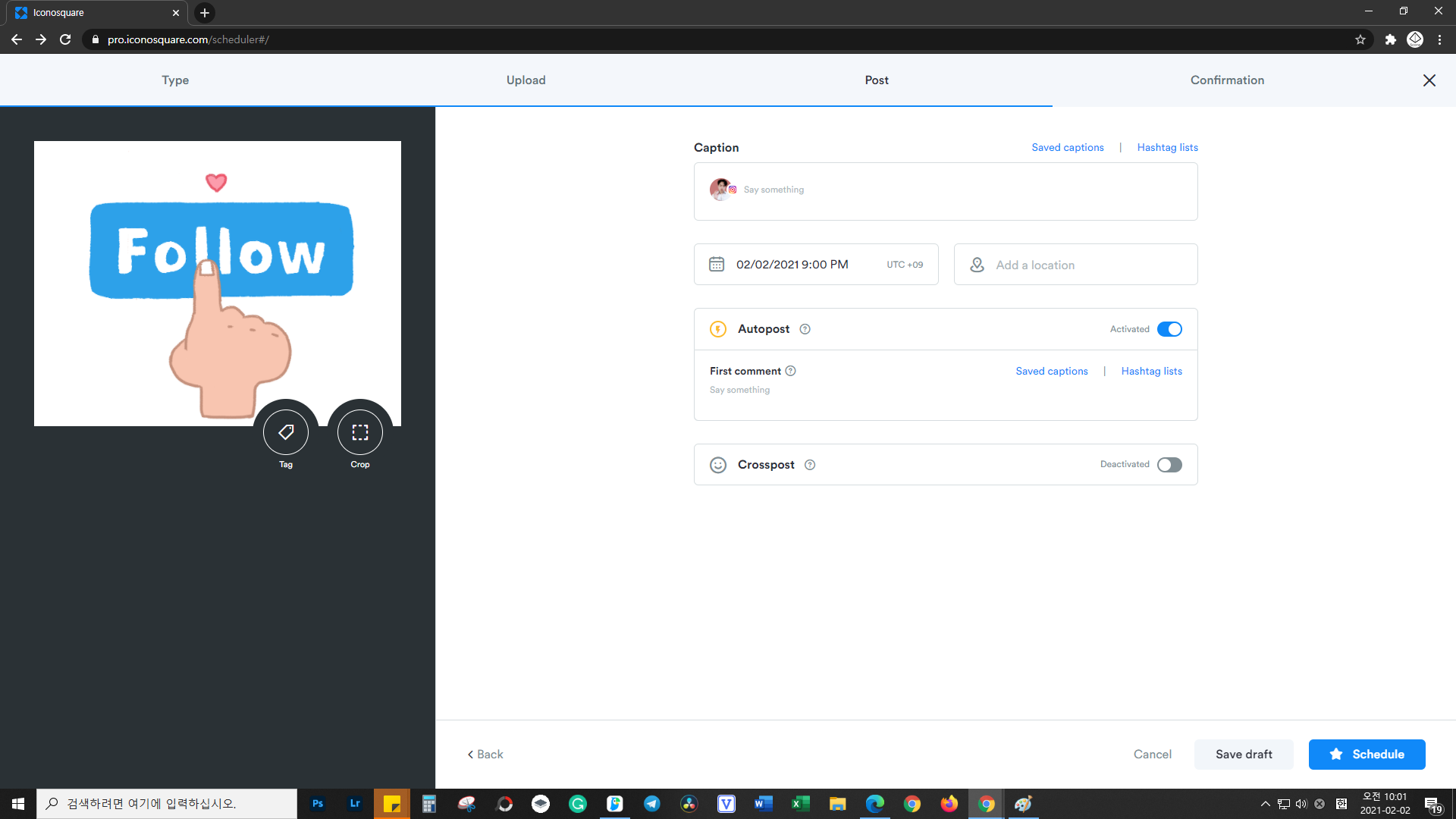1456x819 pixels.
Task: Open Photoshop from the taskbar
Action: (x=318, y=804)
